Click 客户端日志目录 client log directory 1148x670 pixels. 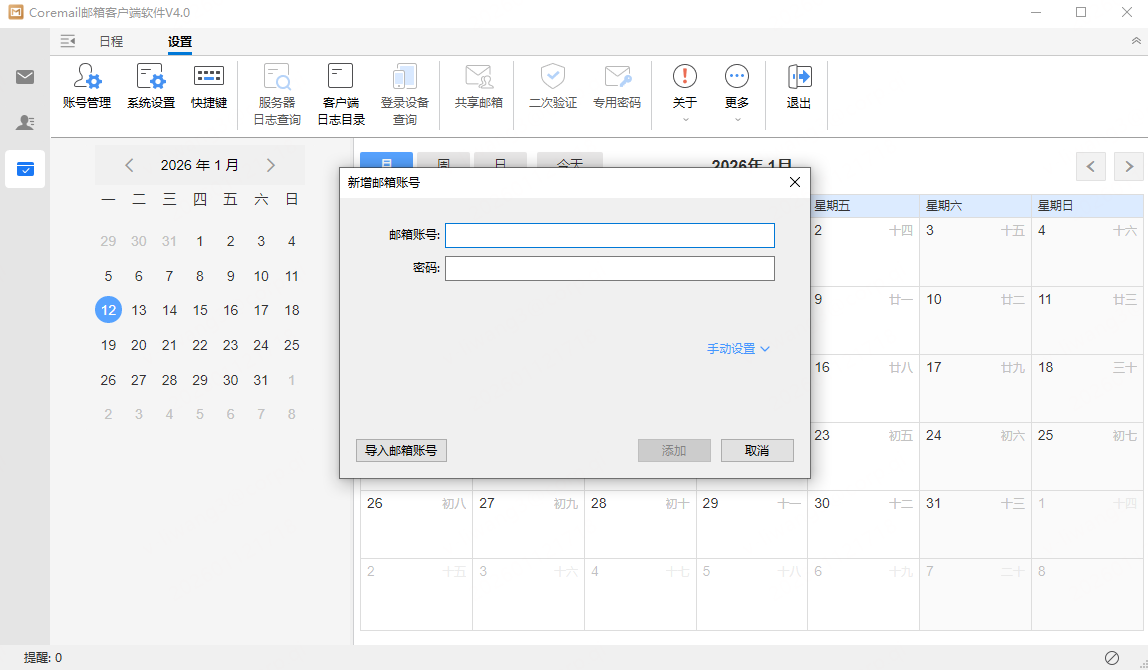pos(341,95)
